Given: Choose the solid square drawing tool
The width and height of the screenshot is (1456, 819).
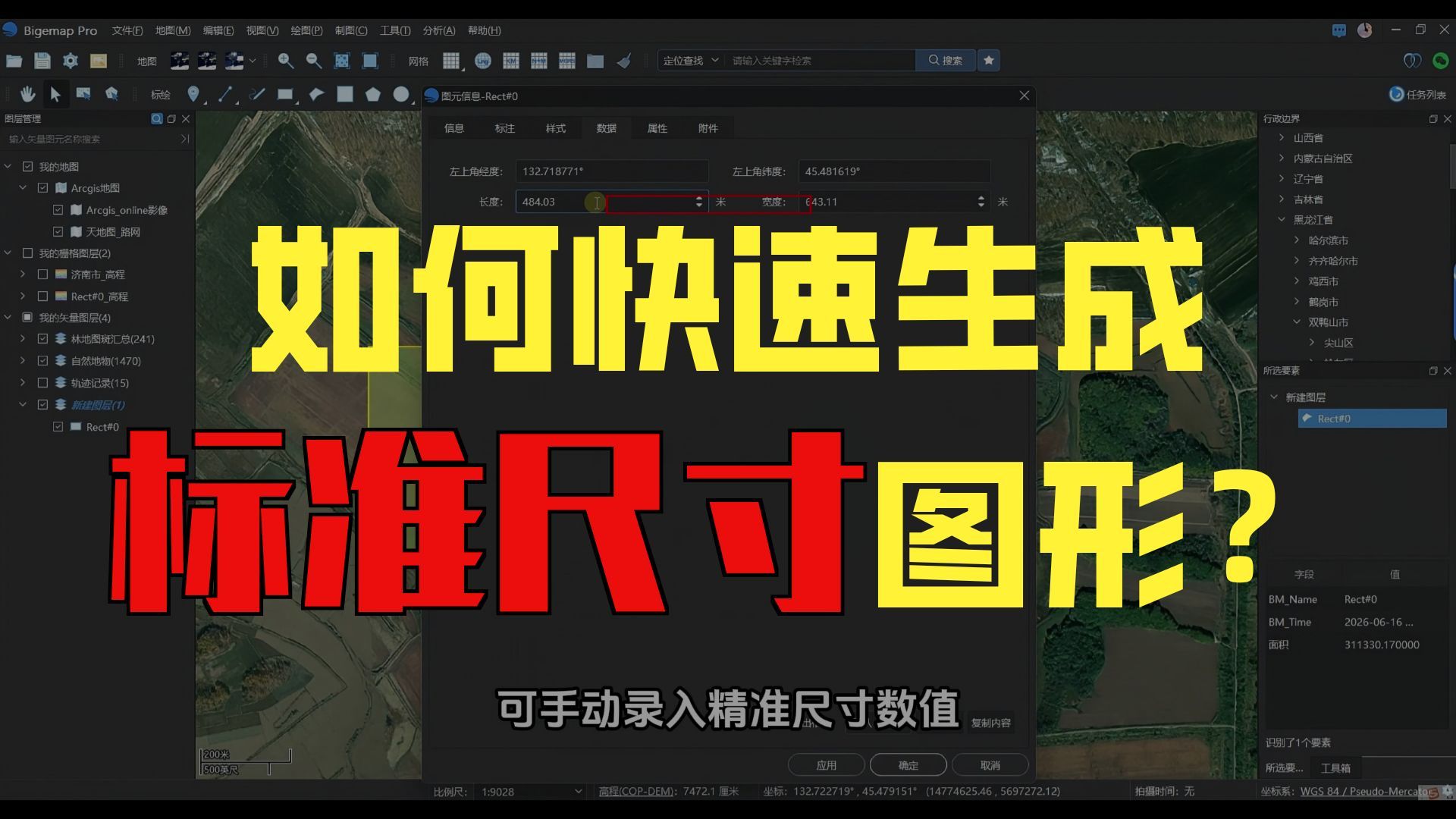Looking at the screenshot, I should click(x=345, y=94).
